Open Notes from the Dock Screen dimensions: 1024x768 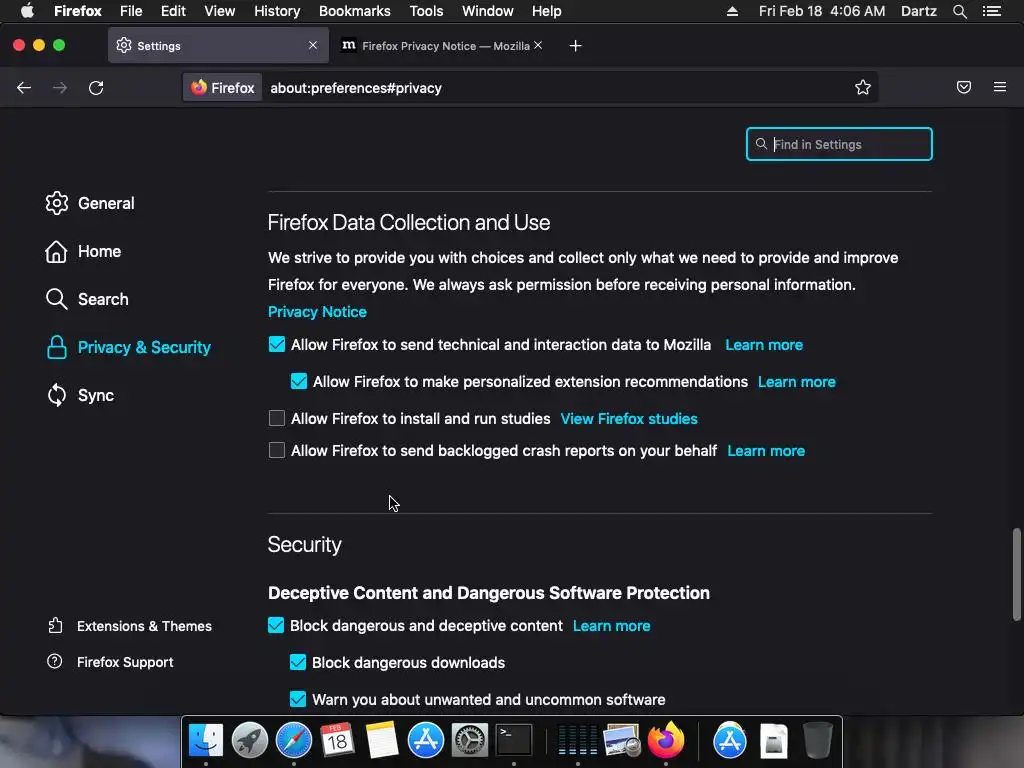(x=382, y=741)
